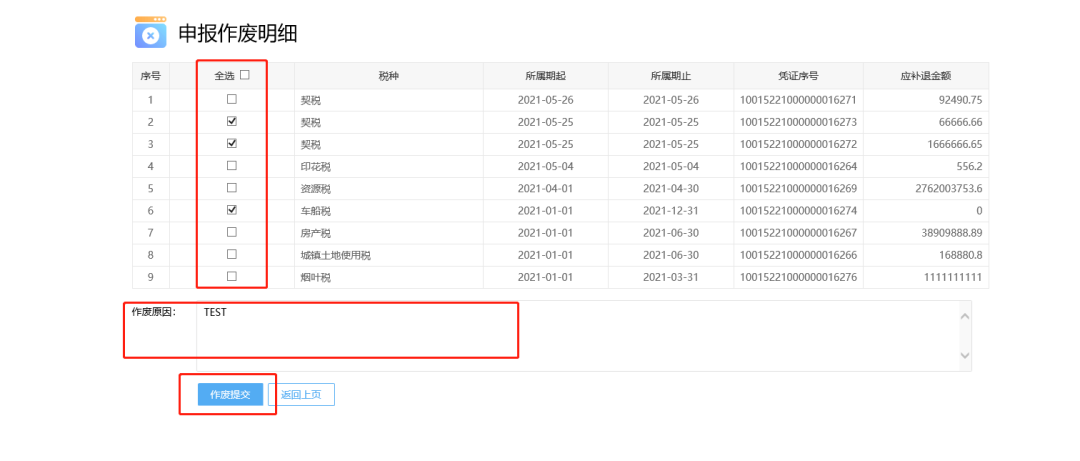Click the amount 556.2

click(970, 166)
